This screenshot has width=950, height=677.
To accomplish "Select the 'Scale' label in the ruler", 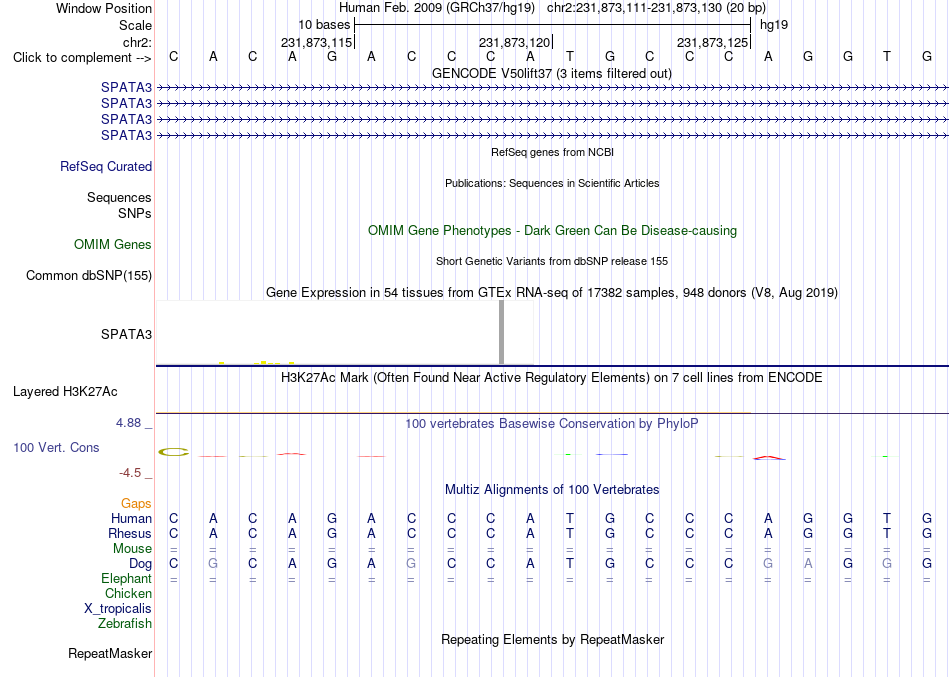I will (135, 25).
